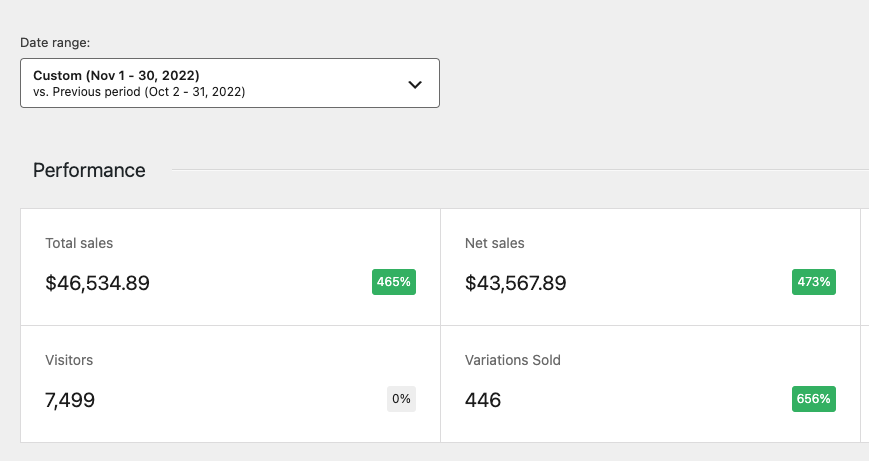Click the divider line beside Performance heading
This screenshot has width=869, height=461.
pyautogui.click(x=520, y=170)
